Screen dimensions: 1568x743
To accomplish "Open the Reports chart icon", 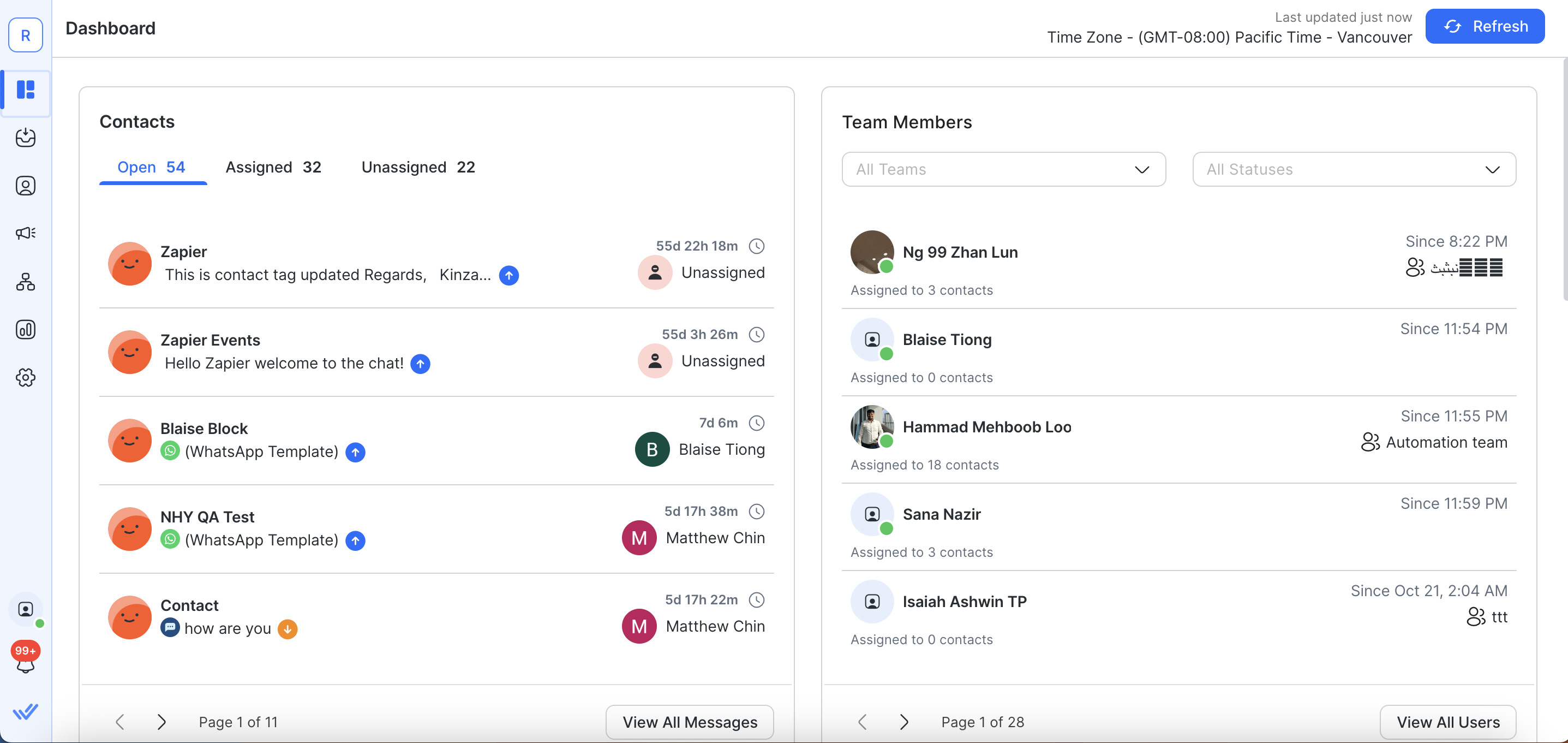I will tap(26, 330).
